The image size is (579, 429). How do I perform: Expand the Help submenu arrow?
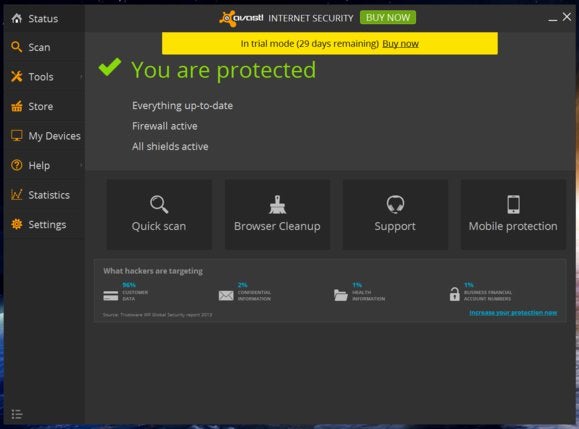pyautogui.click(x=81, y=165)
